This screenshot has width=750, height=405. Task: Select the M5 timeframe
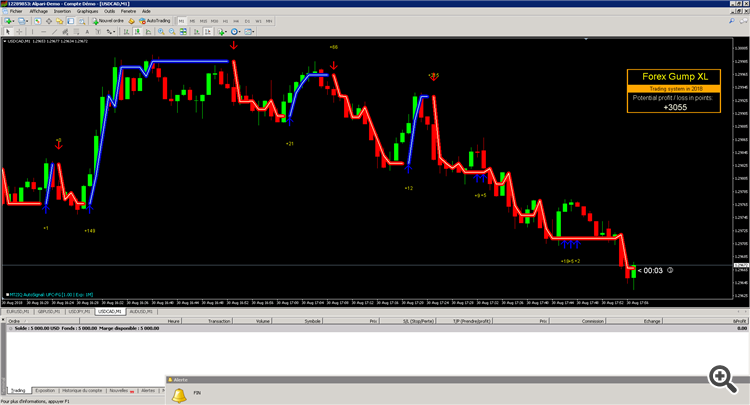tap(192, 21)
